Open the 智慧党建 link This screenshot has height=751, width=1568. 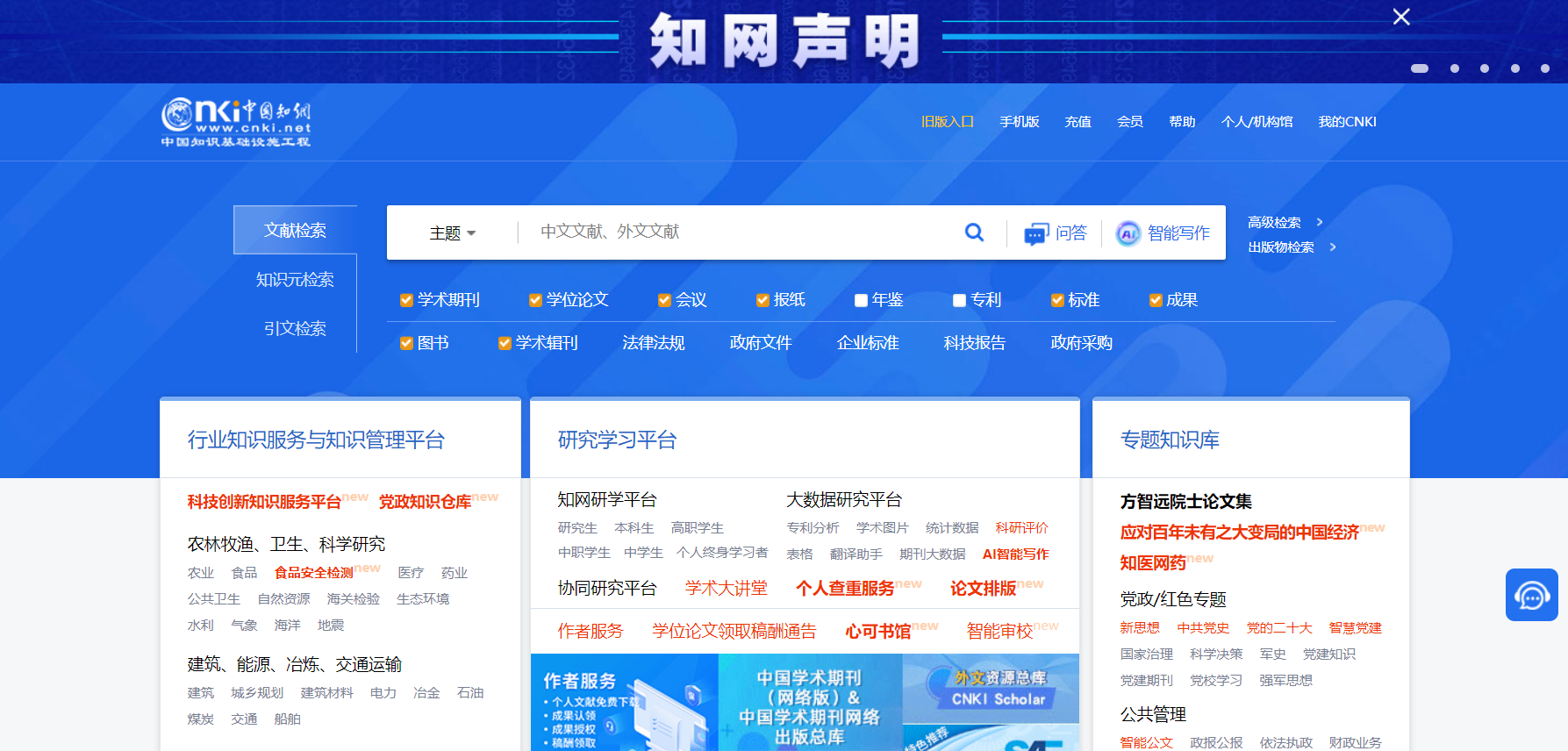1356,628
